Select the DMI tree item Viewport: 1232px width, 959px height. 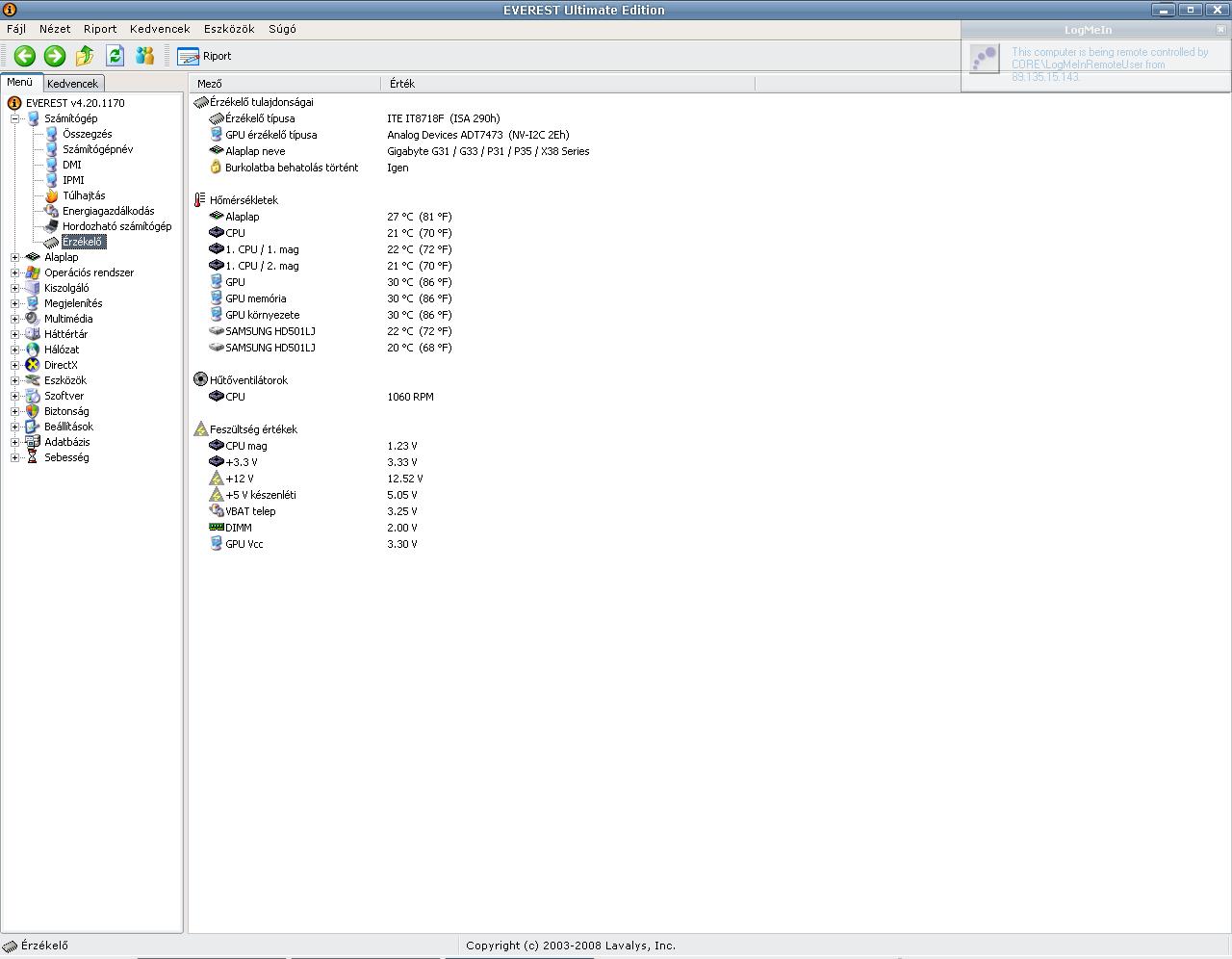(72, 165)
